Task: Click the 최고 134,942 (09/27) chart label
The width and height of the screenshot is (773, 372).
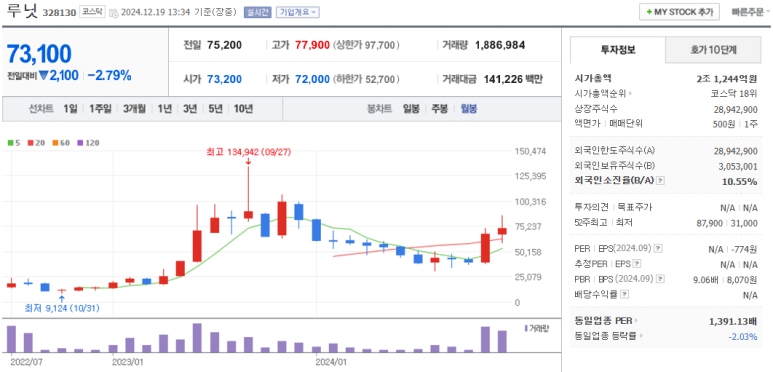Action: click(249, 152)
